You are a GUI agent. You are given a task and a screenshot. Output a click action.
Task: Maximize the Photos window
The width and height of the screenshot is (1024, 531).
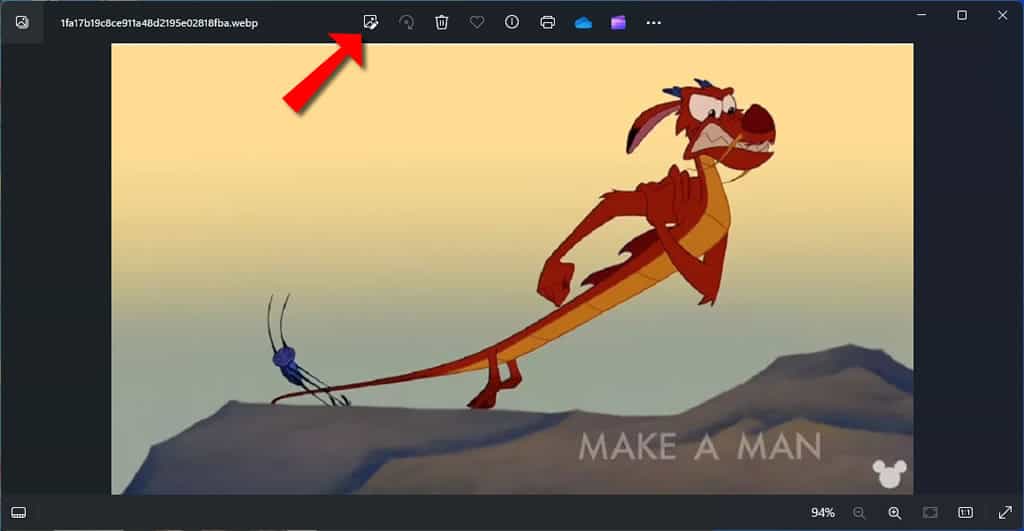click(x=962, y=14)
